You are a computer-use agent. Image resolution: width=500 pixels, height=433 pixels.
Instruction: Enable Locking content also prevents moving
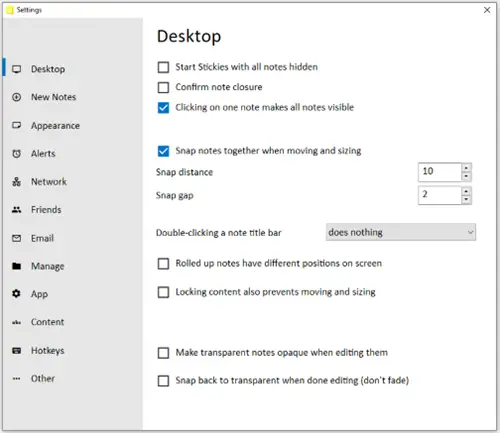pyautogui.click(x=163, y=292)
